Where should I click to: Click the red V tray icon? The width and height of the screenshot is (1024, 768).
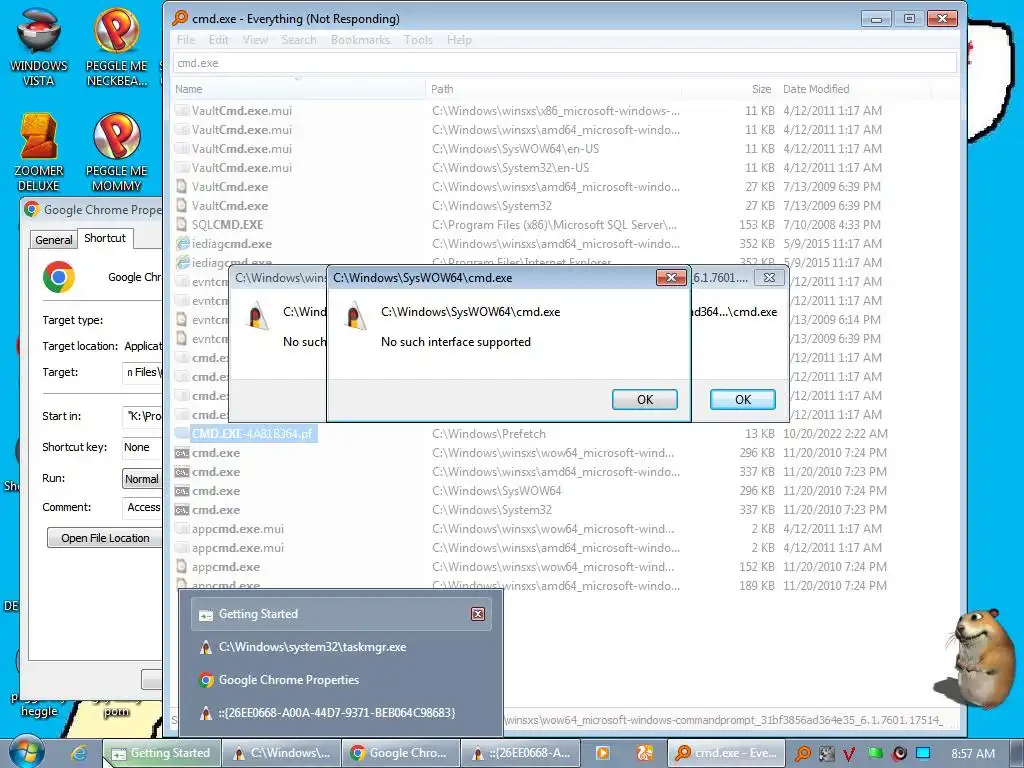coord(849,753)
